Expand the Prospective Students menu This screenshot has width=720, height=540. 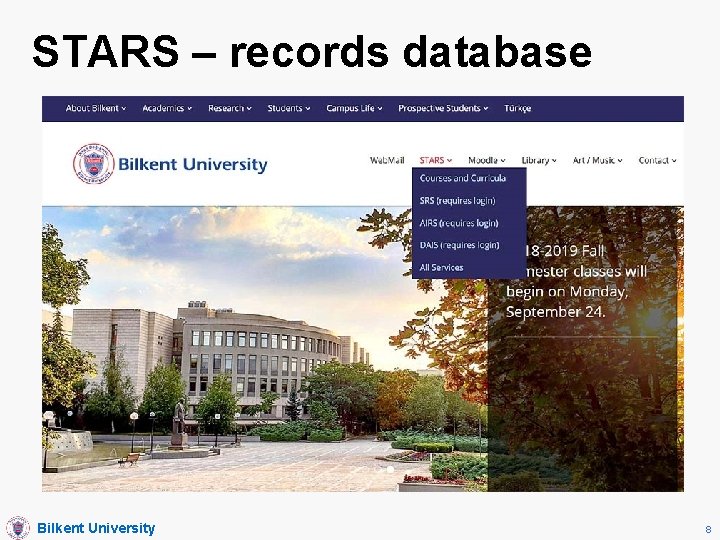[443, 108]
